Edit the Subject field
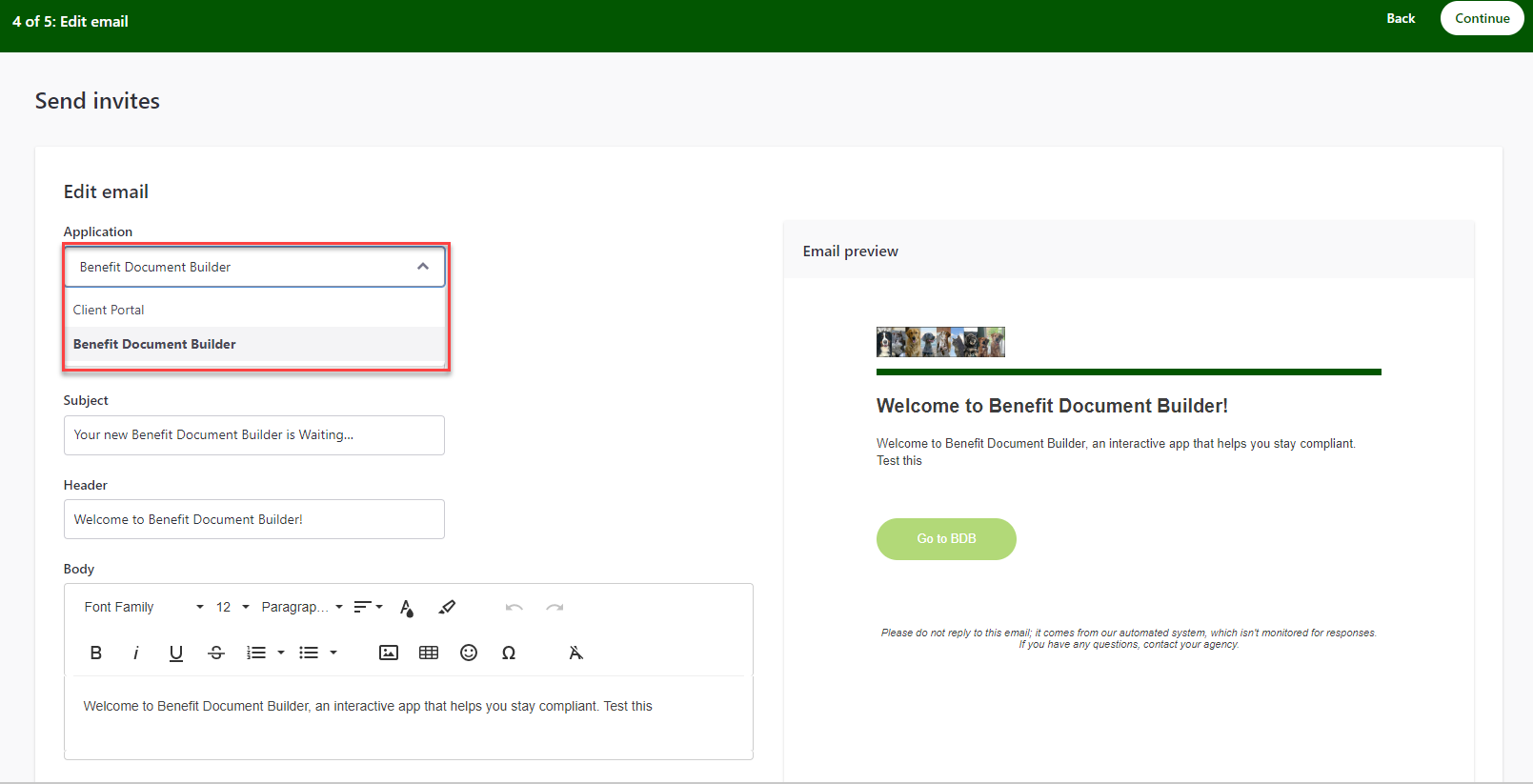This screenshot has height=784, width=1533. 254,435
